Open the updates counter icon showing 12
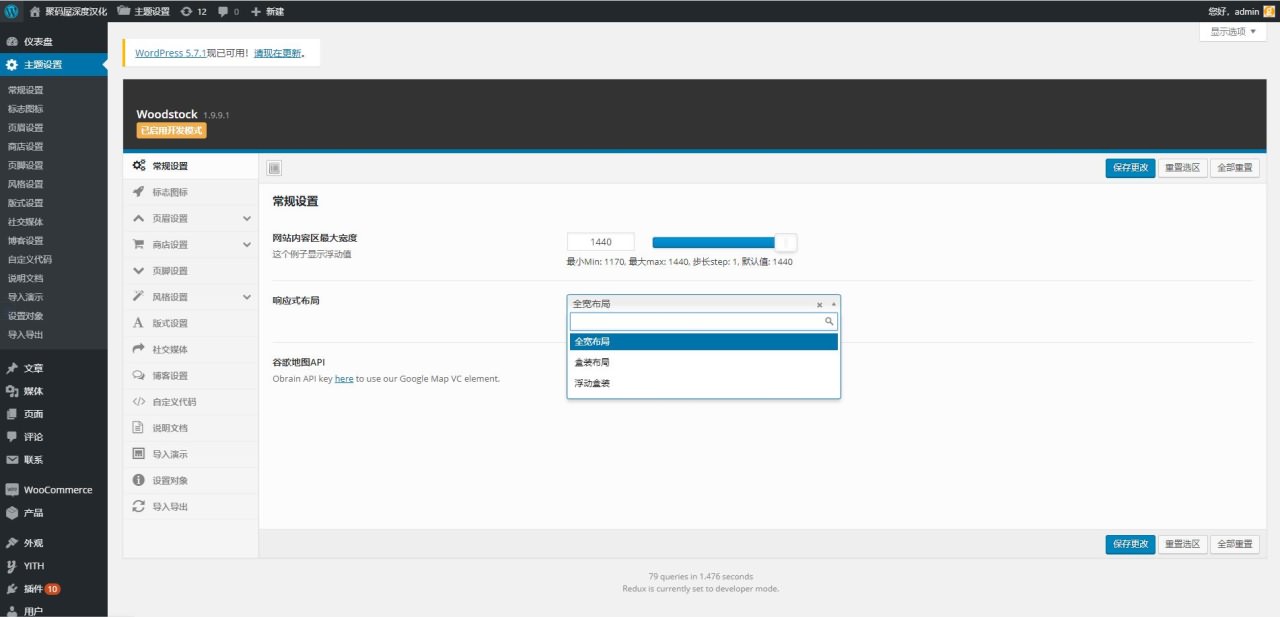This screenshot has height=617, width=1280. point(194,11)
